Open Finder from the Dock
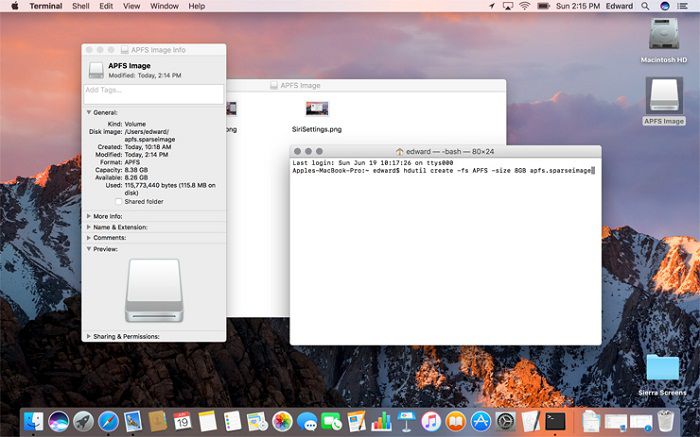The width and height of the screenshot is (700, 437). (34, 421)
